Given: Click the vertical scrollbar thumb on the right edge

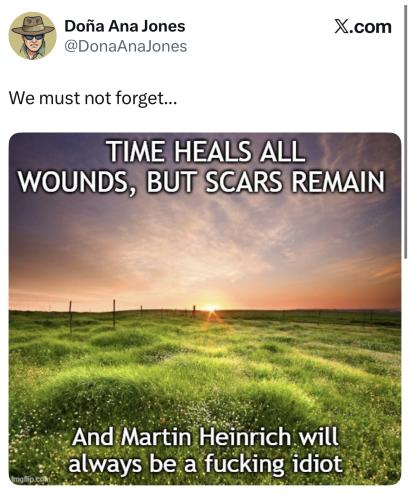Looking at the screenshot, I should pyautogui.click(x=406, y=130).
